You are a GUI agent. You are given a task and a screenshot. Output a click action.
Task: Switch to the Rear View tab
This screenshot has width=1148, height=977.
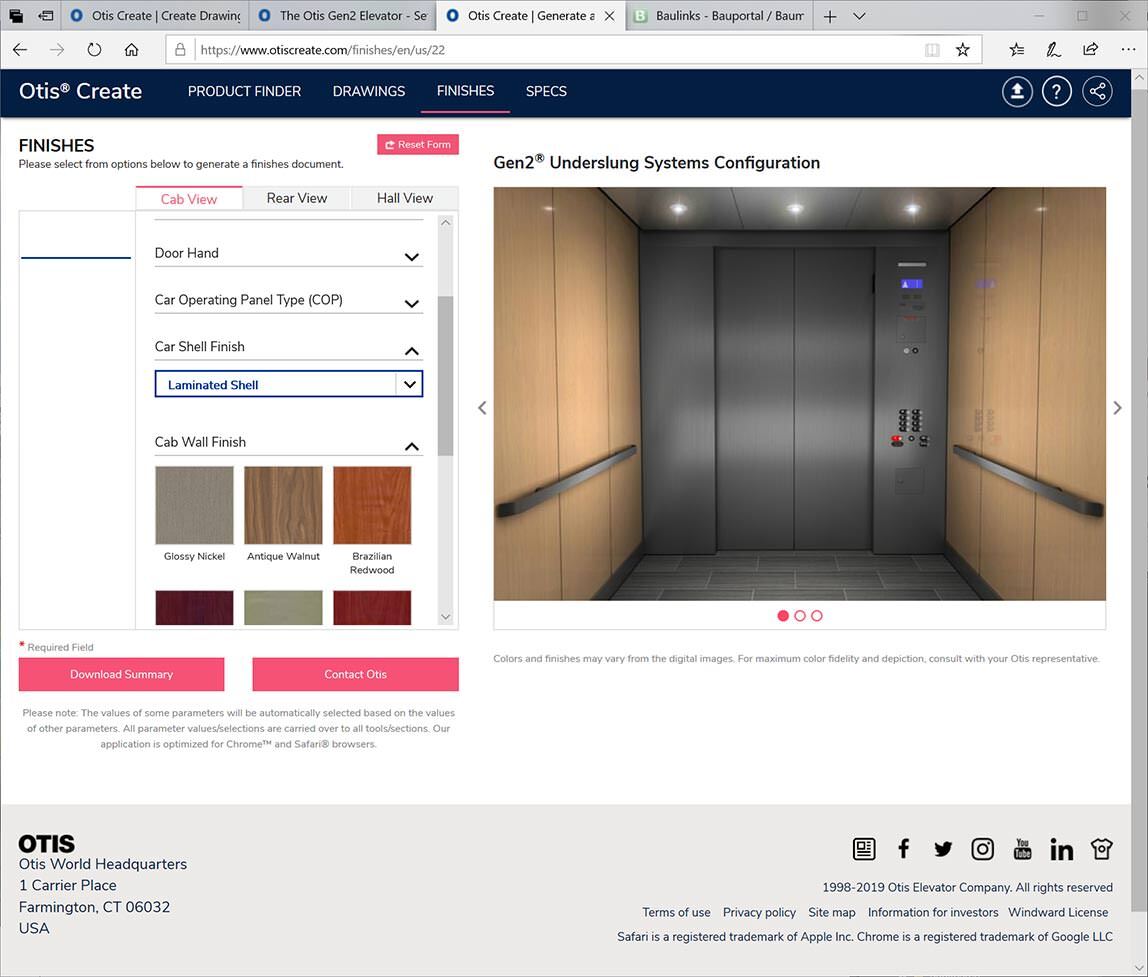point(297,198)
